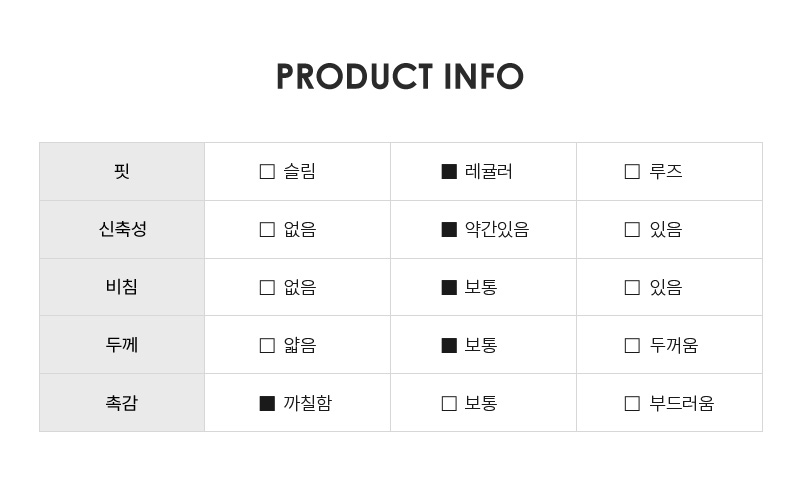Select 없음 checkbox in 신축성 row
This screenshot has width=800, height=497.
click(x=267, y=230)
